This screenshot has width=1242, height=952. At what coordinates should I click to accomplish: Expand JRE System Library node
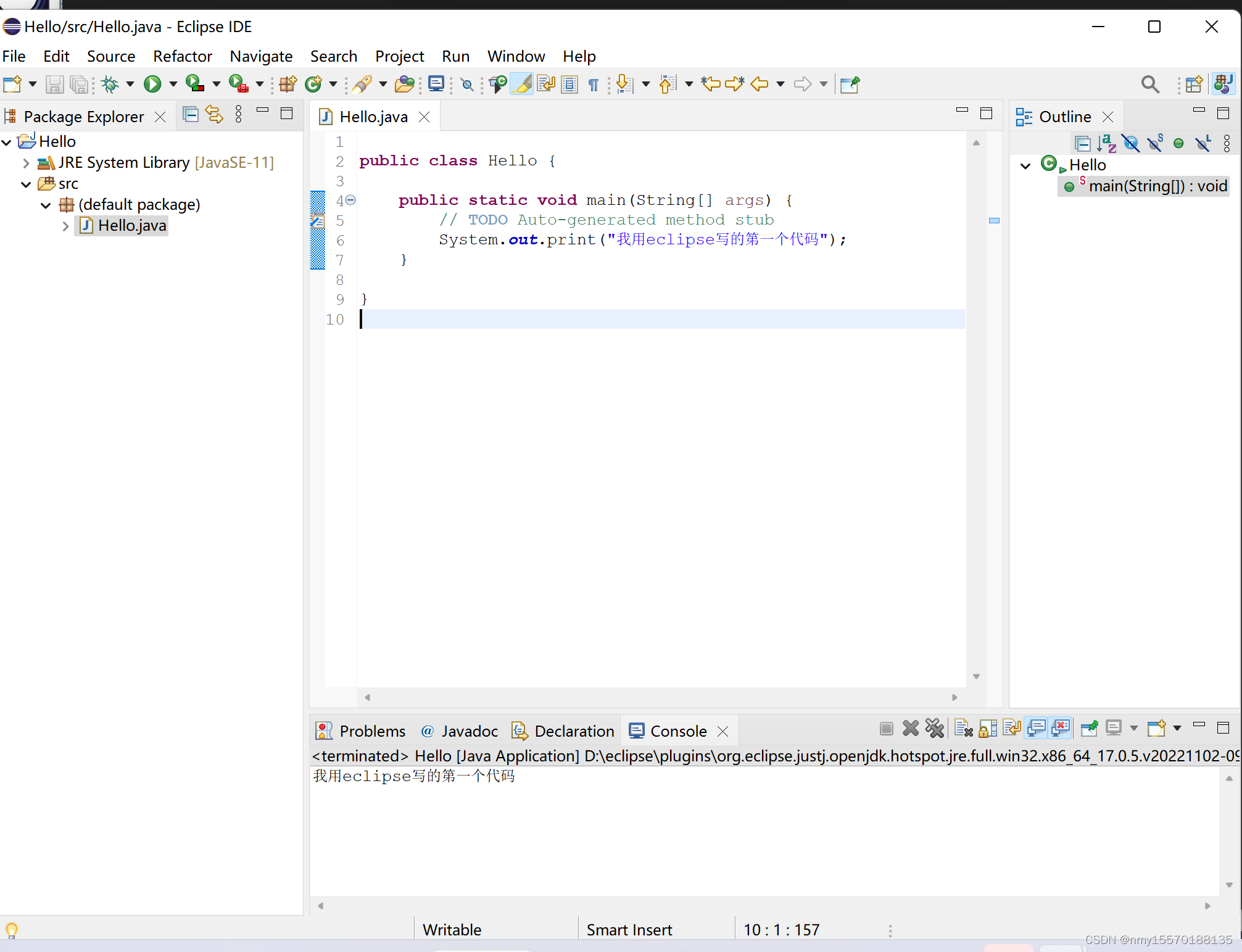tap(26, 163)
